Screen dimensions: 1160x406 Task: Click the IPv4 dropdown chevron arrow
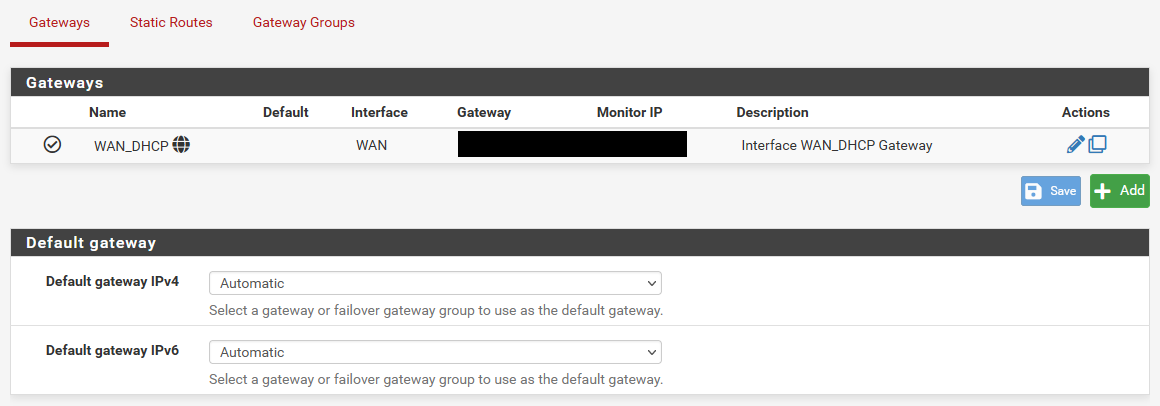(651, 283)
